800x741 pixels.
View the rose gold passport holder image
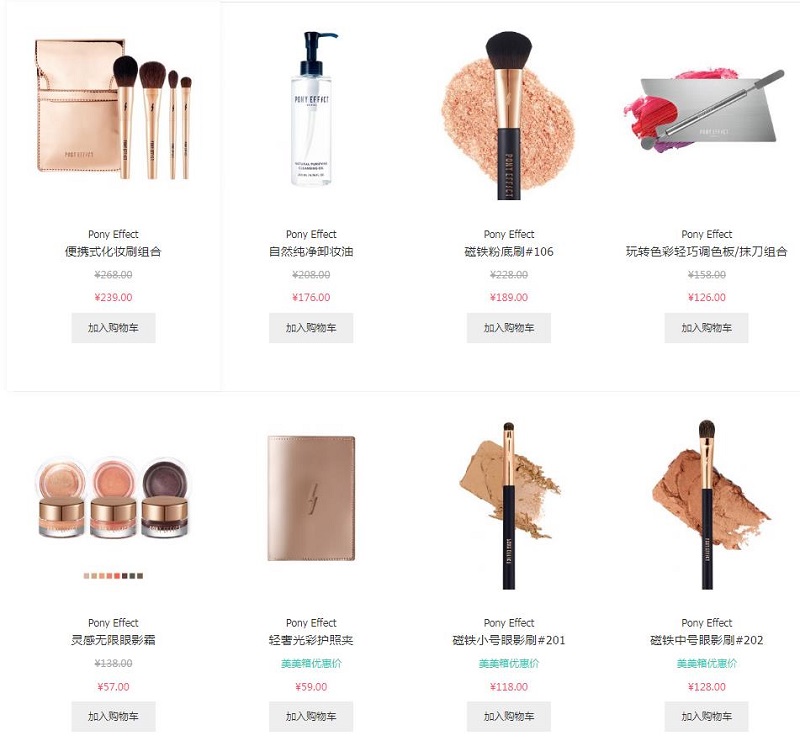point(311,498)
